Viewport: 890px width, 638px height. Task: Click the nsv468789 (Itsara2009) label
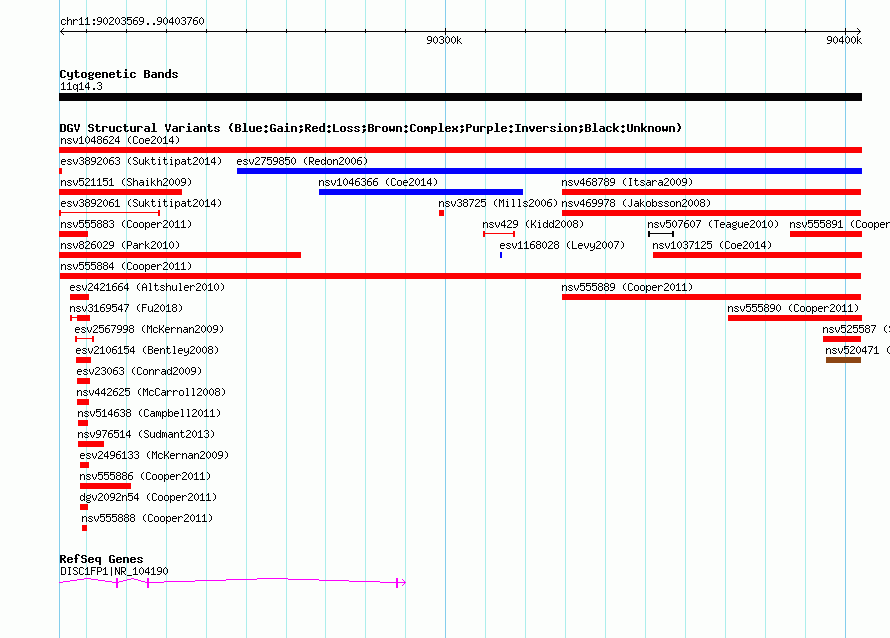click(627, 182)
